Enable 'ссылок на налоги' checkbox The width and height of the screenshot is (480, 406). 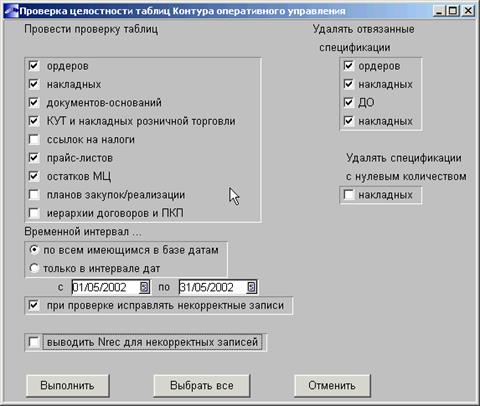34,139
